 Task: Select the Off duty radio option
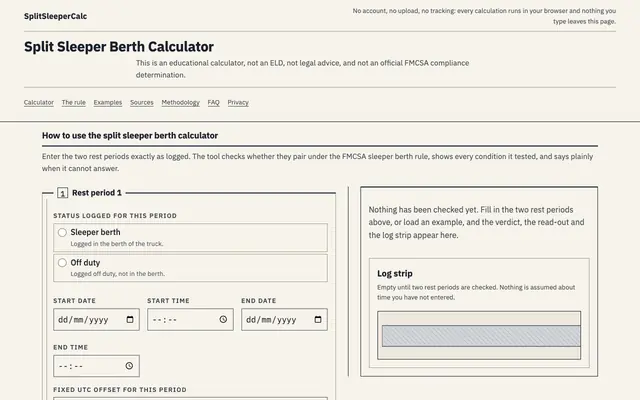(x=62, y=262)
